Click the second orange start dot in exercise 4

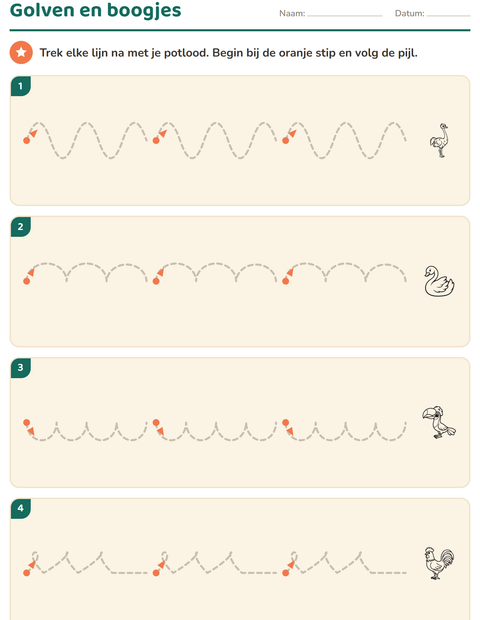point(156,573)
